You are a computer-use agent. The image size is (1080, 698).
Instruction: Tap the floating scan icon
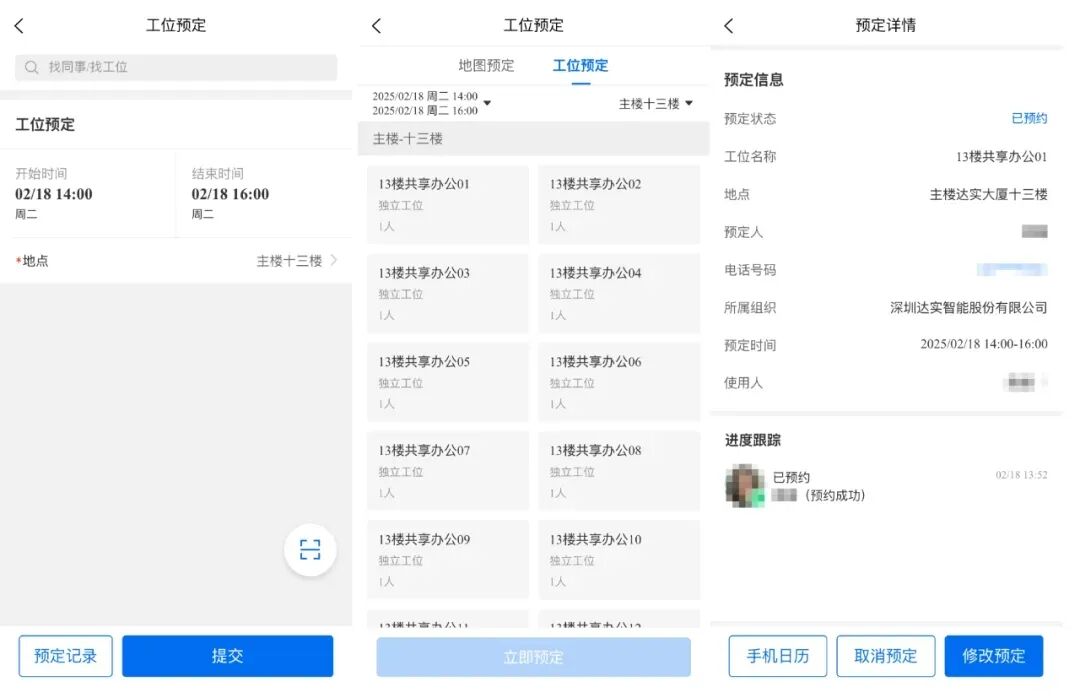[x=310, y=549]
